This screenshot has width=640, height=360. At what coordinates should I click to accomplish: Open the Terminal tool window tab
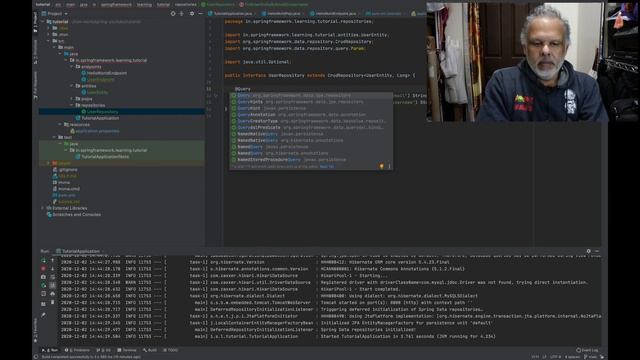pyautogui.click(x=127, y=350)
